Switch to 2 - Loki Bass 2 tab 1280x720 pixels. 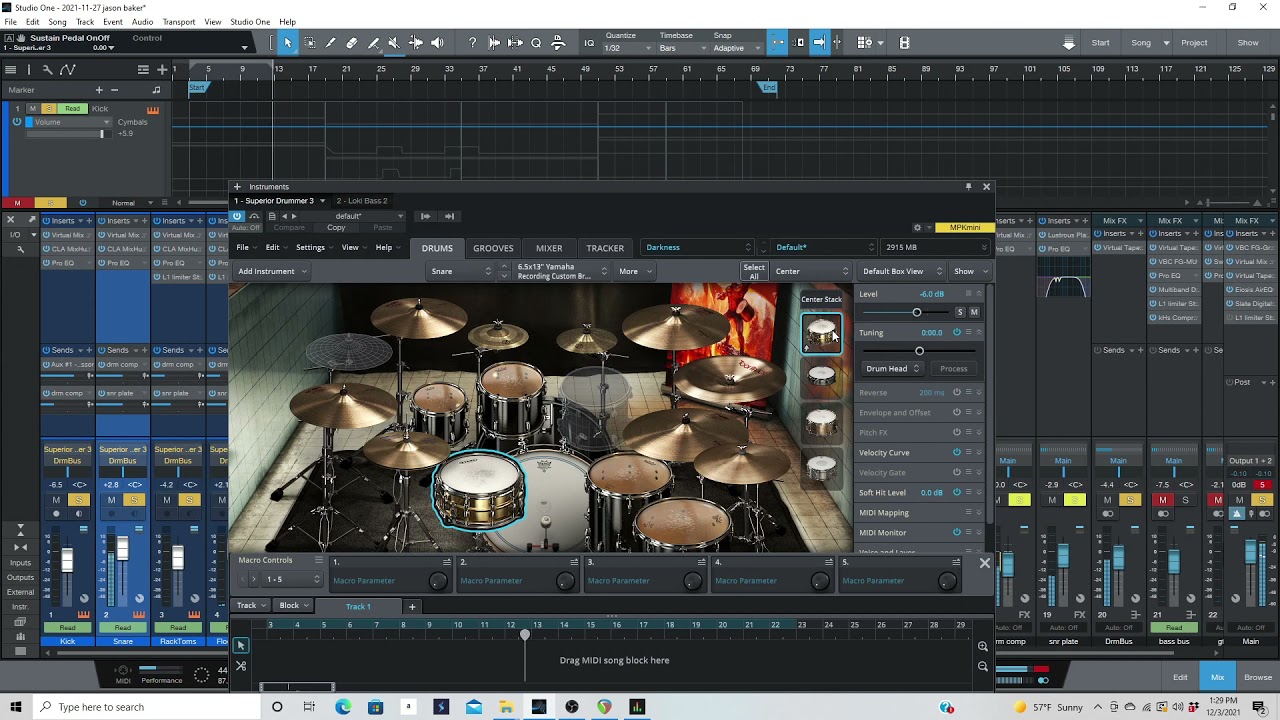pos(362,200)
